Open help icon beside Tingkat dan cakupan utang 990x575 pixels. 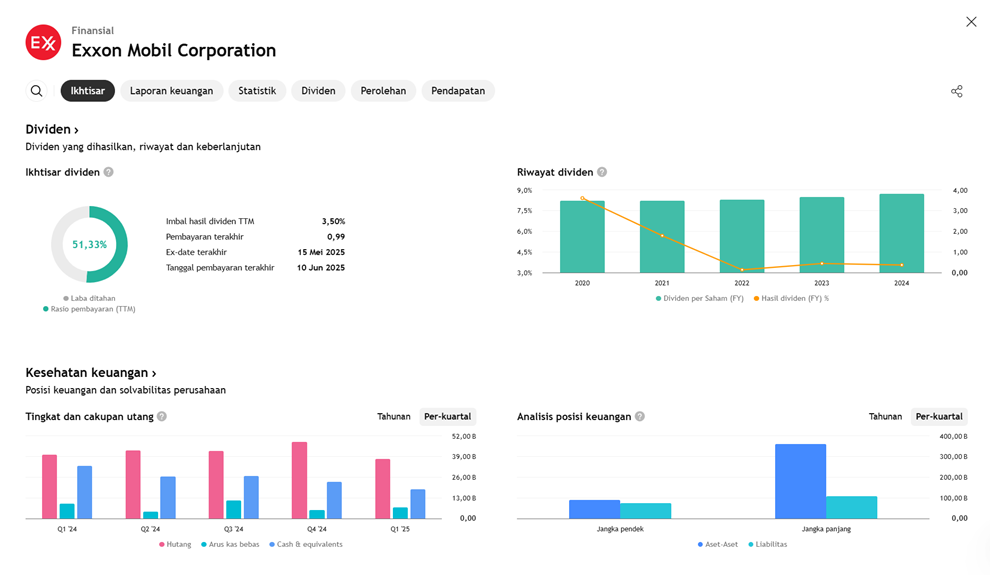[x=162, y=417]
